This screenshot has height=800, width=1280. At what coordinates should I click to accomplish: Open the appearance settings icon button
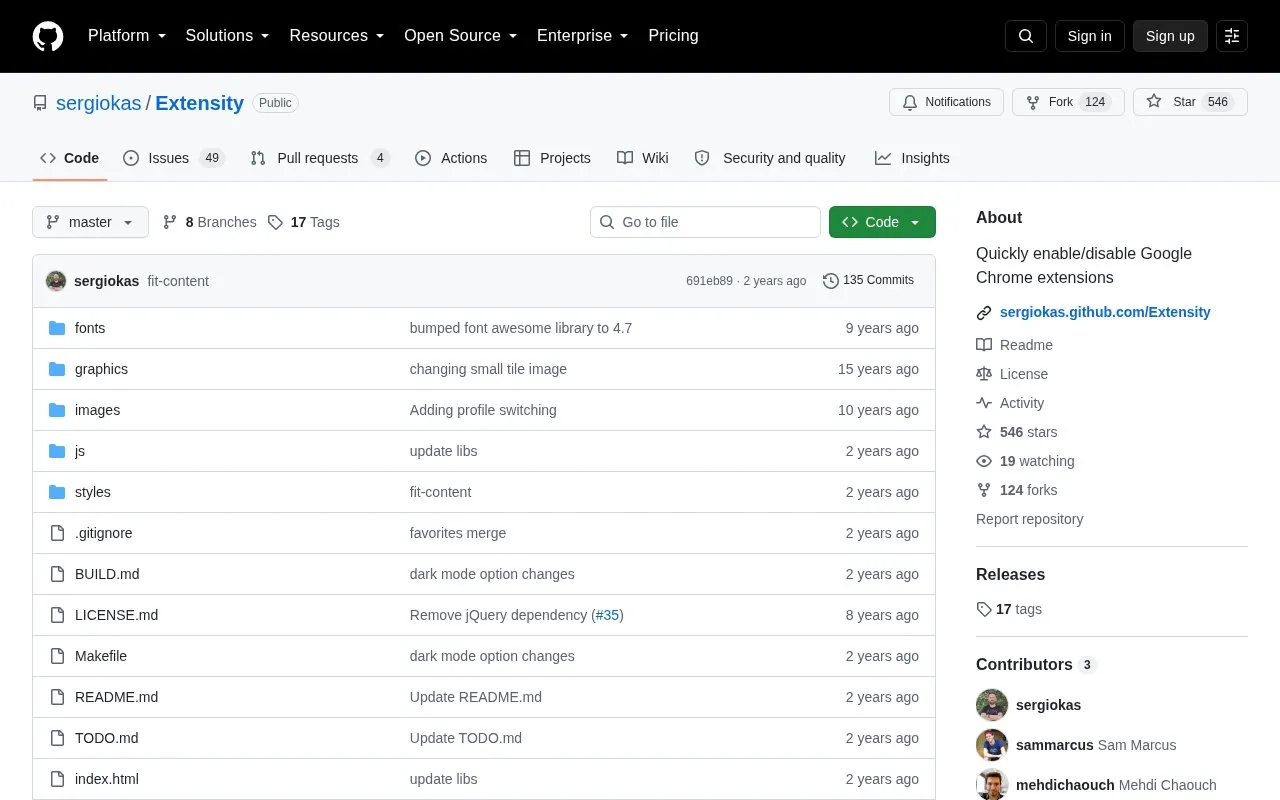(x=1232, y=36)
